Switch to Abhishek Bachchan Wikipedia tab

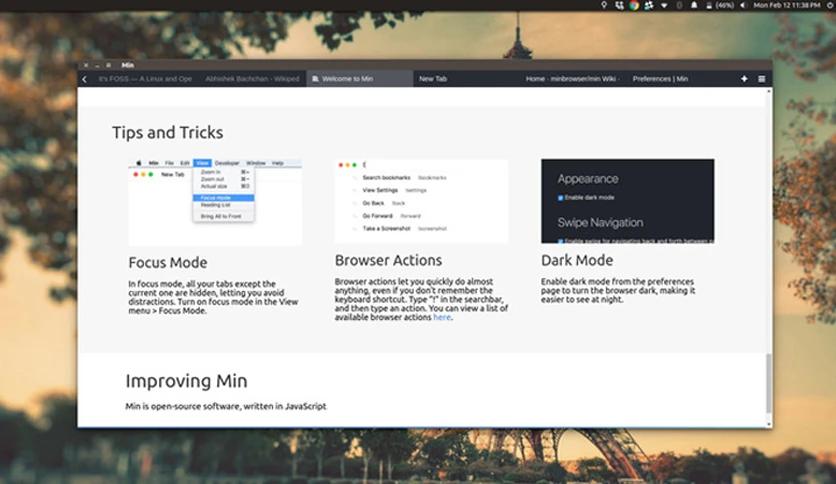253,79
